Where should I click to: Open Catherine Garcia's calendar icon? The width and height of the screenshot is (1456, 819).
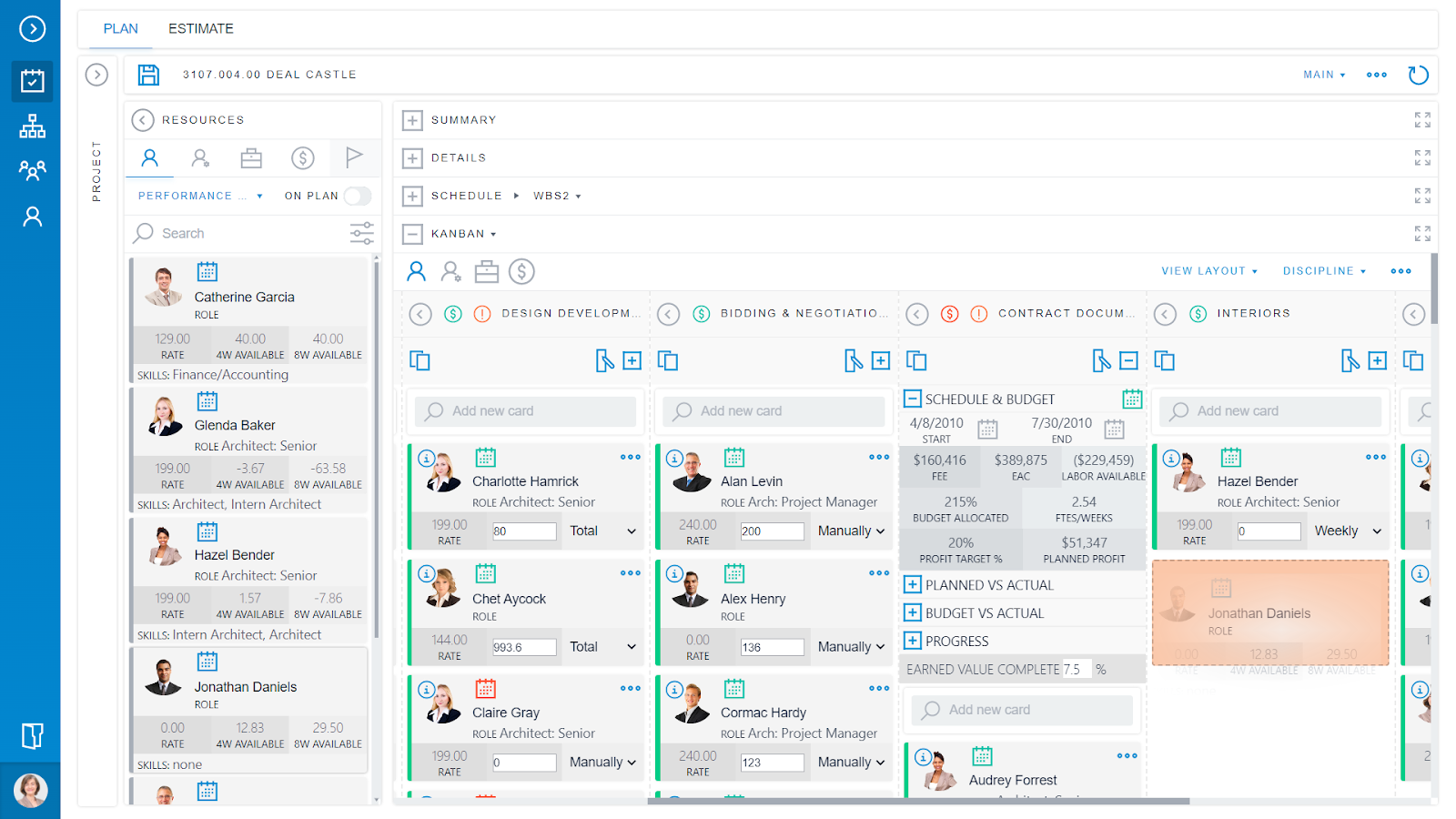(207, 271)
